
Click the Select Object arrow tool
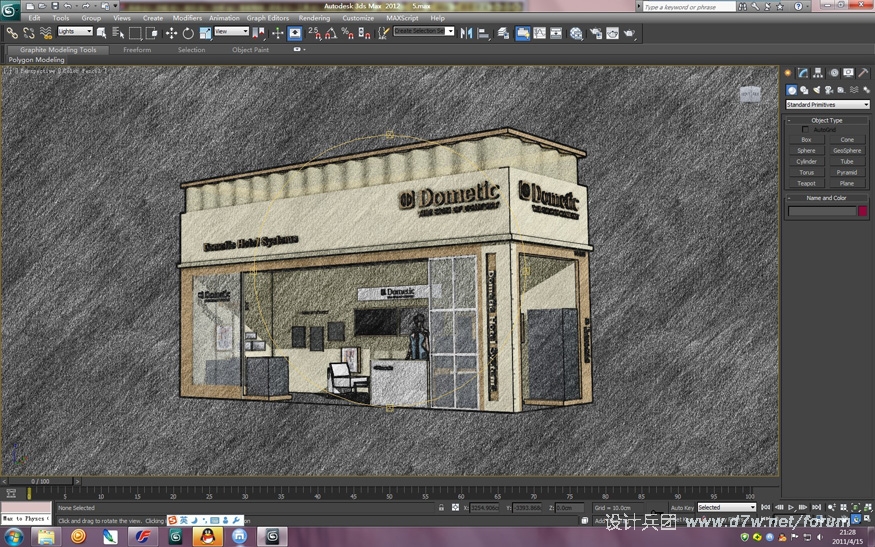tap(101, 33)
